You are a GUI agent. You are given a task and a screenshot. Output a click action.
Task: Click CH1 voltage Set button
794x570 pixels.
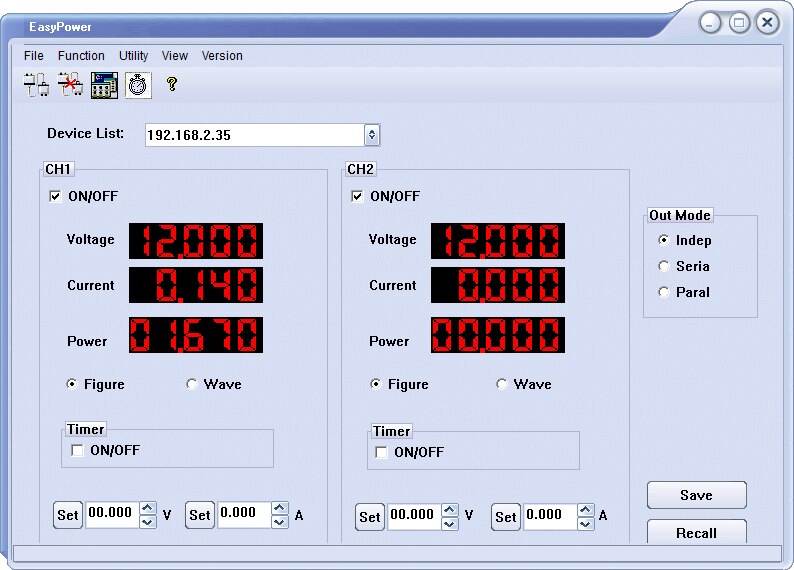[x=68, y=515]
